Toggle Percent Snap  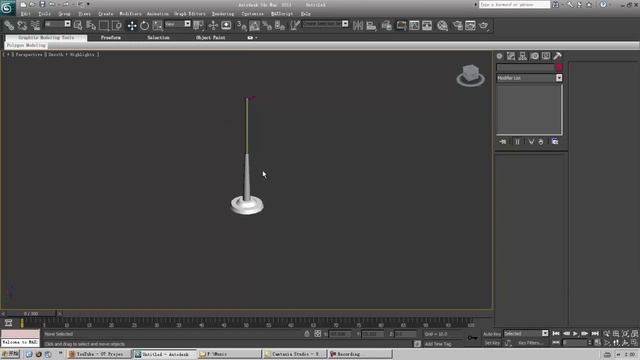pyautogui.click(x=267, y=26)
